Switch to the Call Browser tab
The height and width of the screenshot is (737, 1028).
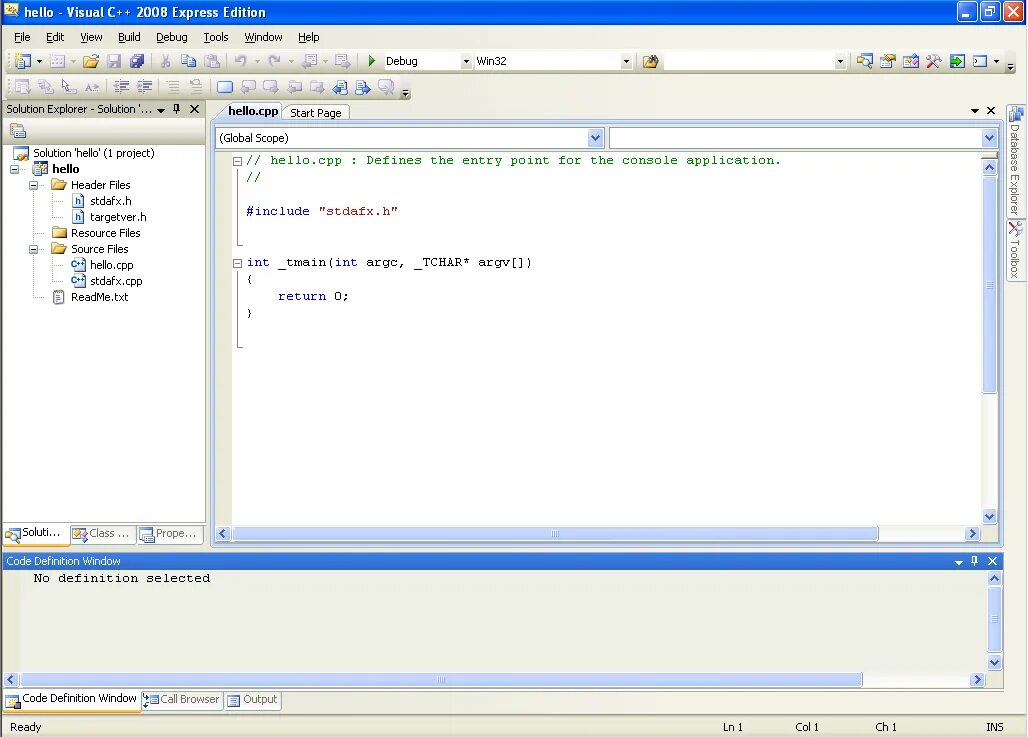pos(182,700)
